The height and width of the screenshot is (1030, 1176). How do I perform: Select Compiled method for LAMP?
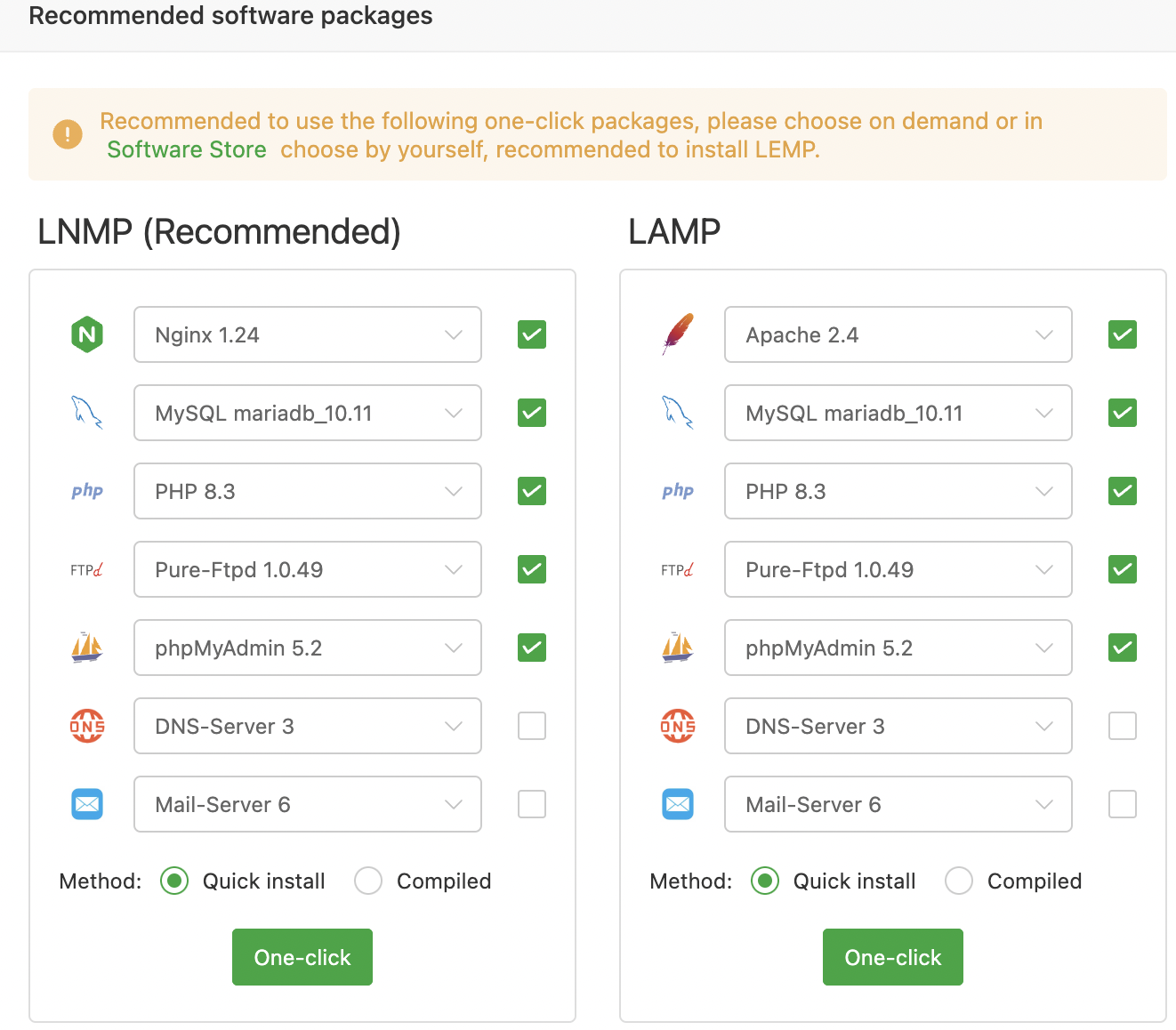[x=959, y=881]
